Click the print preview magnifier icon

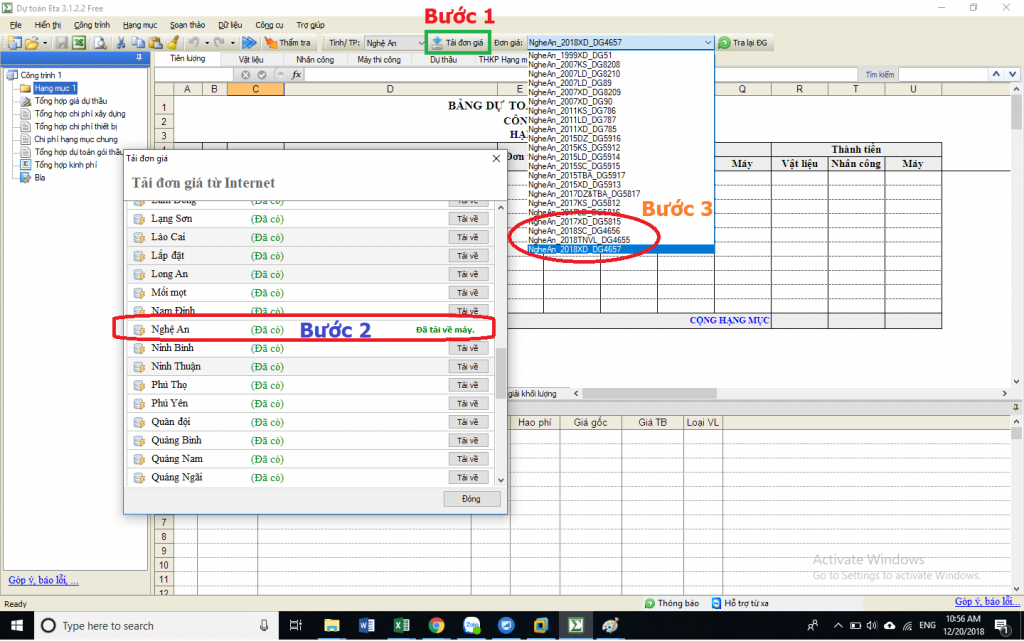pyautogui.click(x=99, y=43)
